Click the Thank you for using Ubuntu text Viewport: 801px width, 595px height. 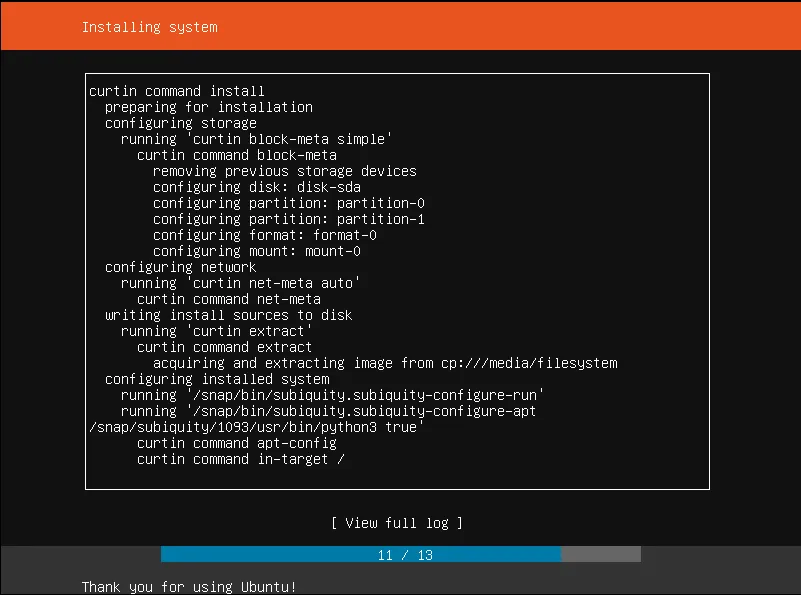189,586
